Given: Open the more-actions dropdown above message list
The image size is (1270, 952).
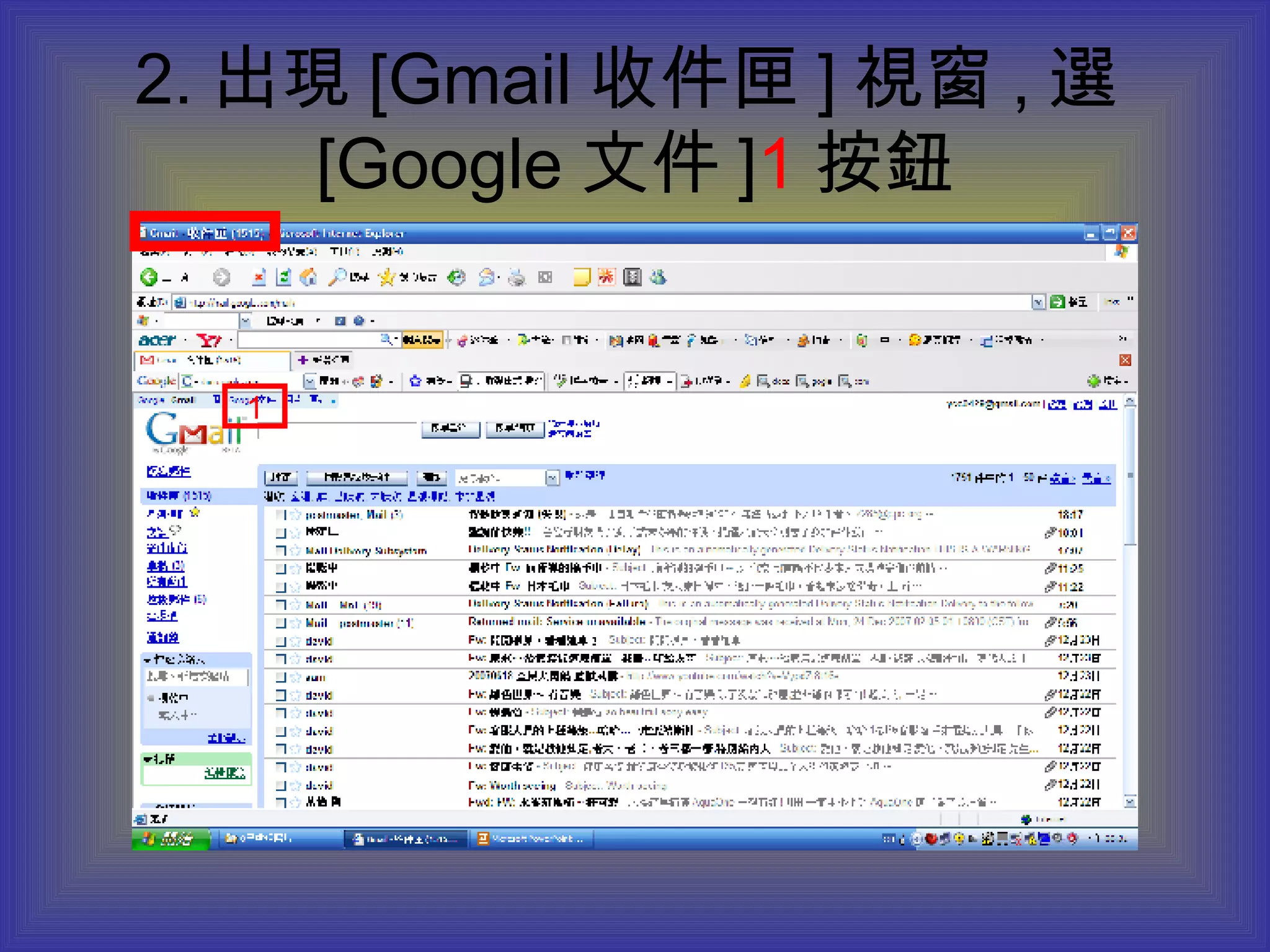Looking at the screenshot, I should (552, 477).
